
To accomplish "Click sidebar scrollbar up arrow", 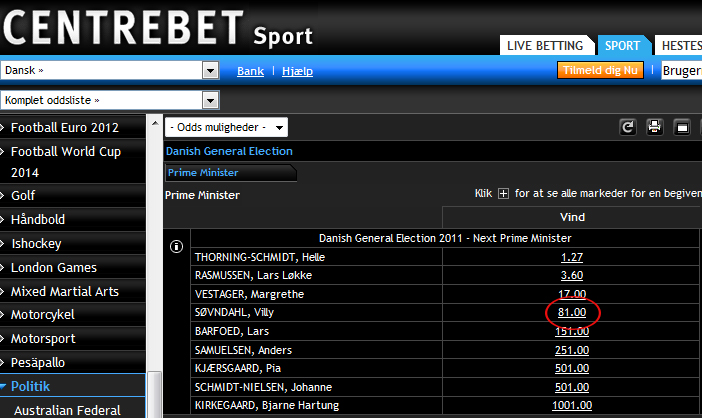I will click(155, 123).
